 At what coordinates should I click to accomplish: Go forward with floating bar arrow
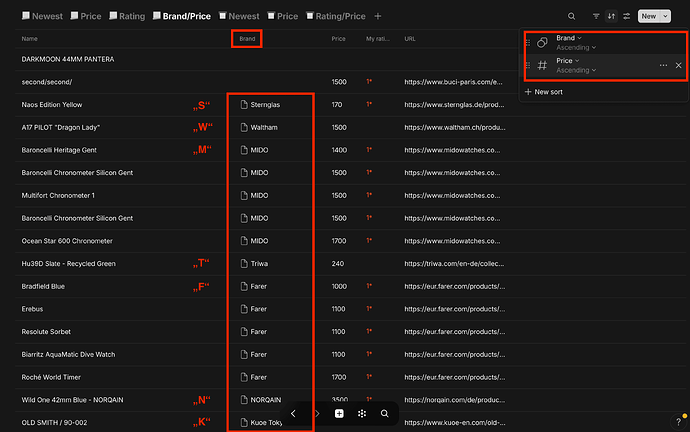coord(316,414)
